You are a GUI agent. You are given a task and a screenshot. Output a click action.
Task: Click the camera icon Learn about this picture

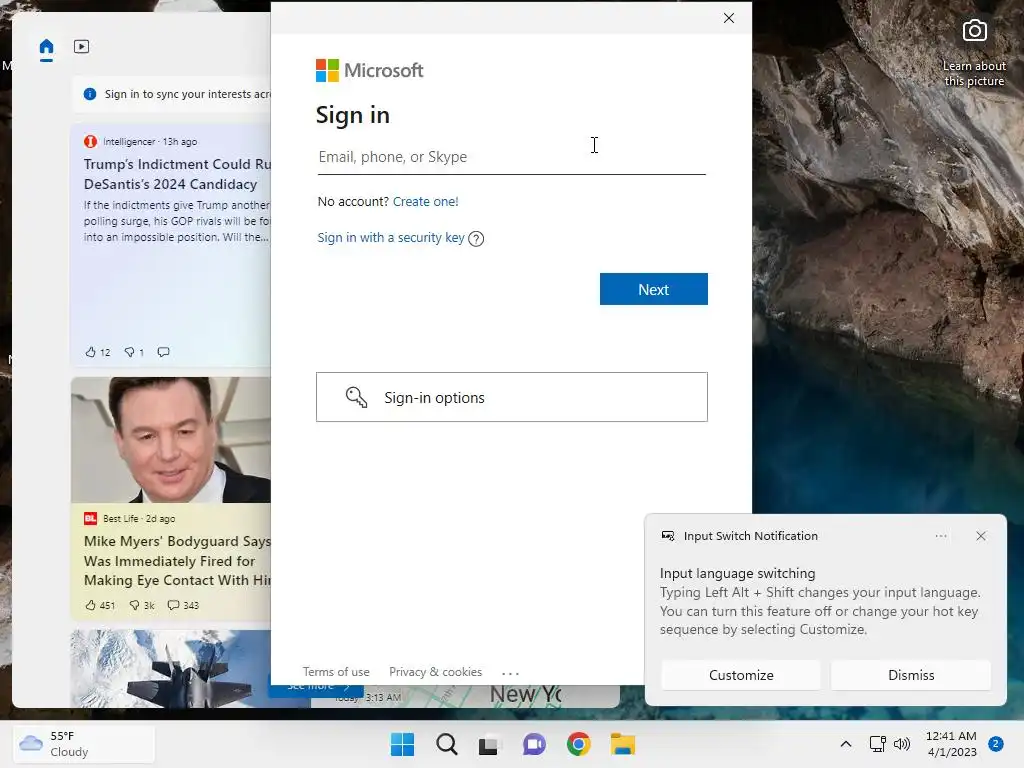pyautogui.click(x=974, y=31)
